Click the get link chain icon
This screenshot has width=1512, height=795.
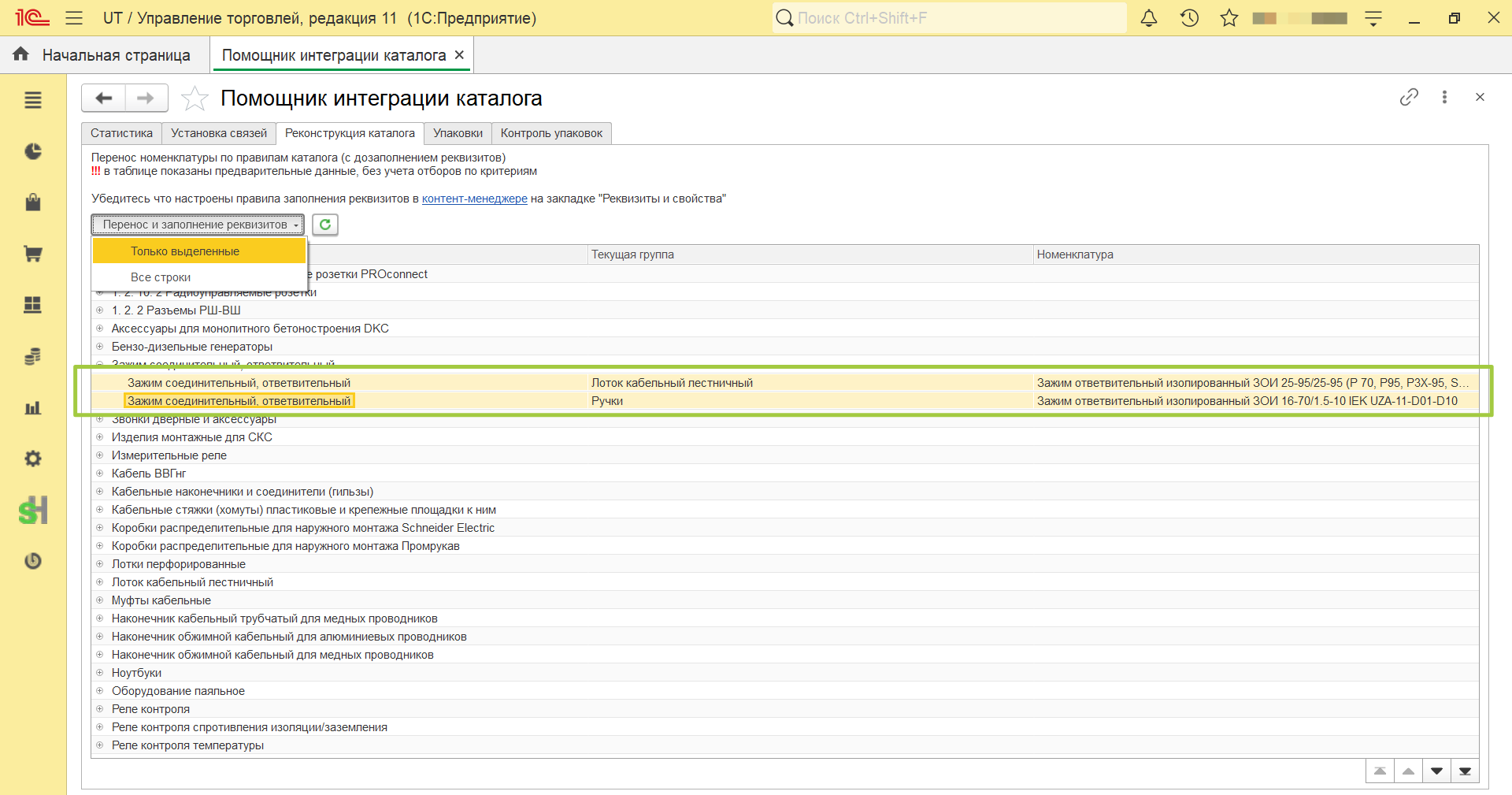click(x=1409, y=97)
